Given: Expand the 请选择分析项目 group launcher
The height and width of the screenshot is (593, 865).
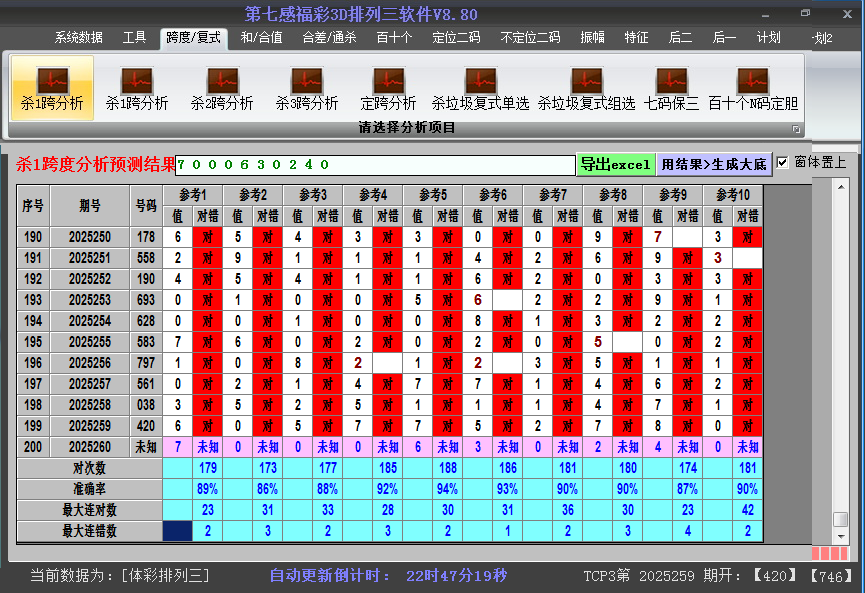Looking at the screenshot, I should [796, 129].
